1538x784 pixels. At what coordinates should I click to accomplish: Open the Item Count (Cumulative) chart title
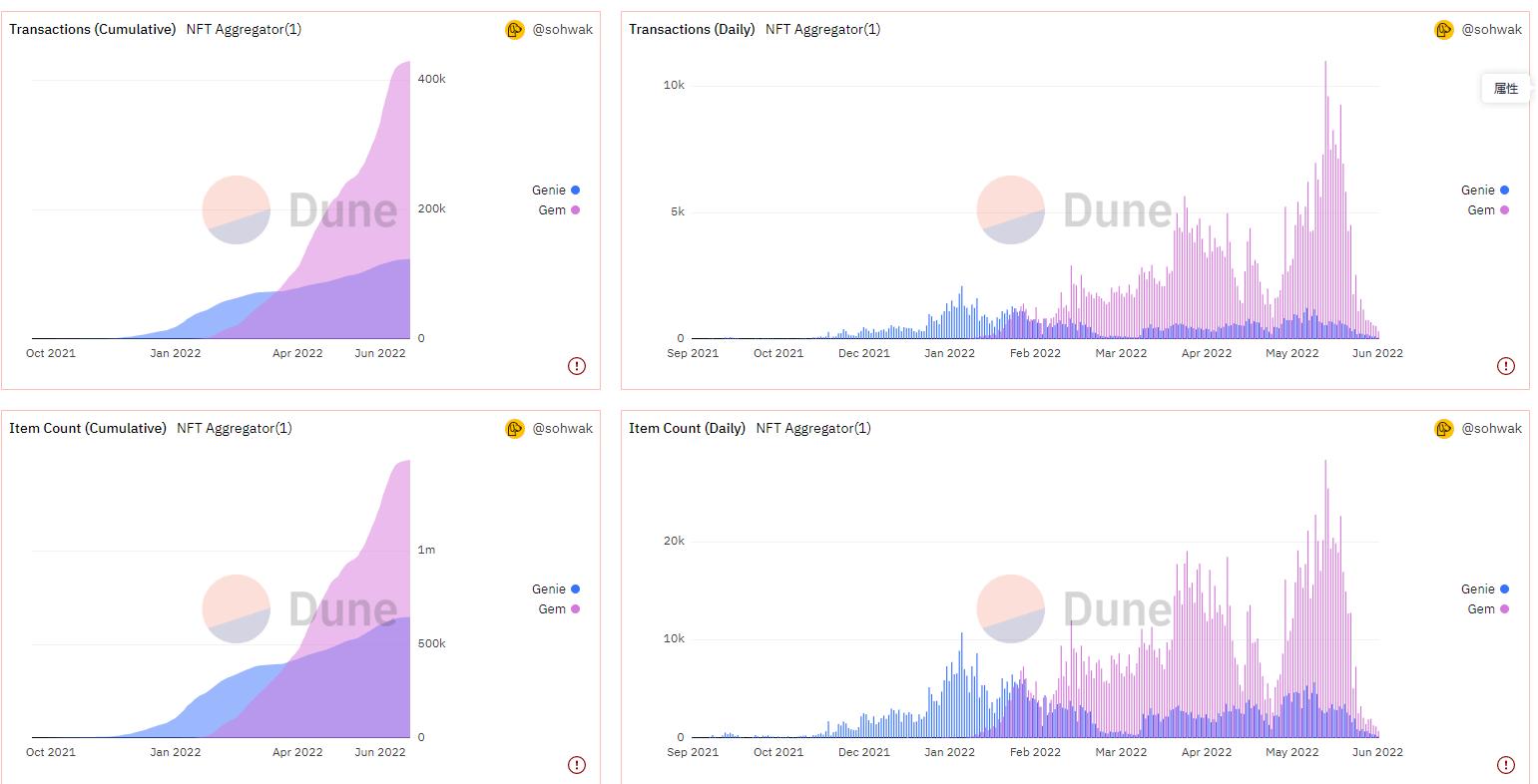pyautogui.click(x=88, y=429)
